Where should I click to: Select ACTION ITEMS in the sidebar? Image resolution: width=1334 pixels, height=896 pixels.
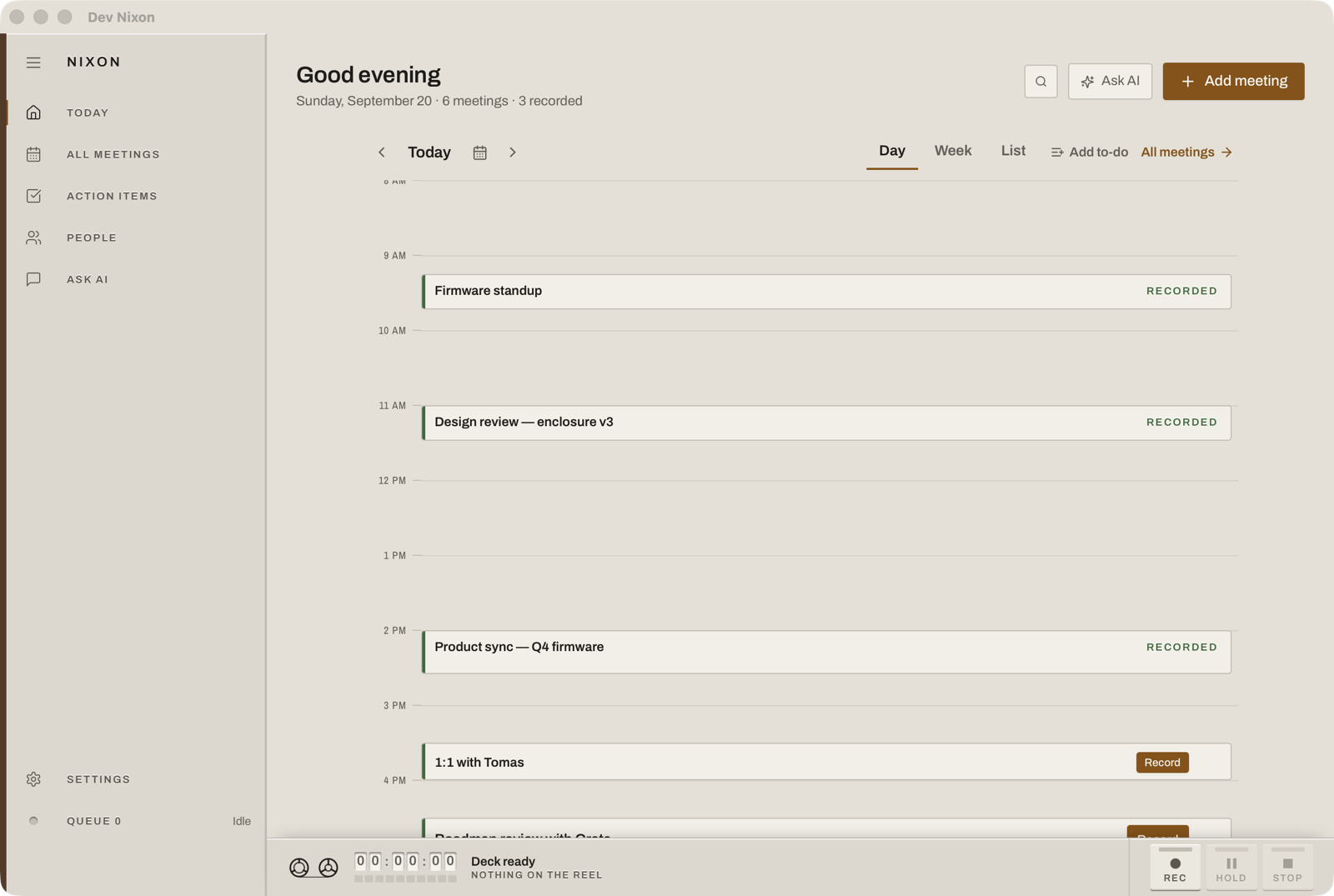(112, 196)
